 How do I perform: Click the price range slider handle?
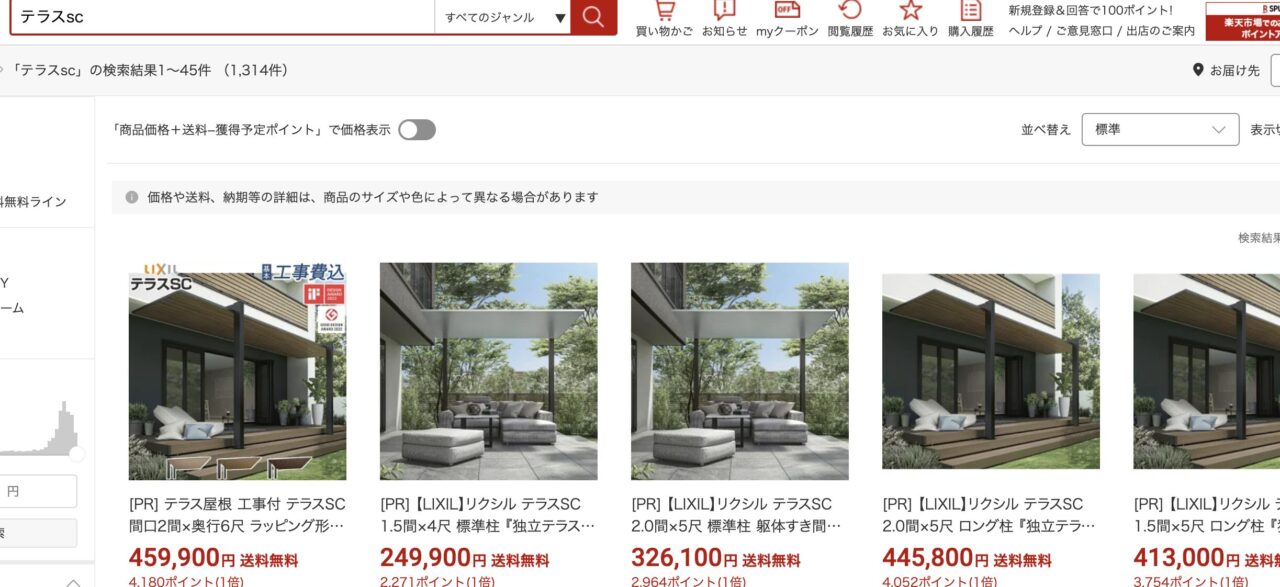coord(76,454)
